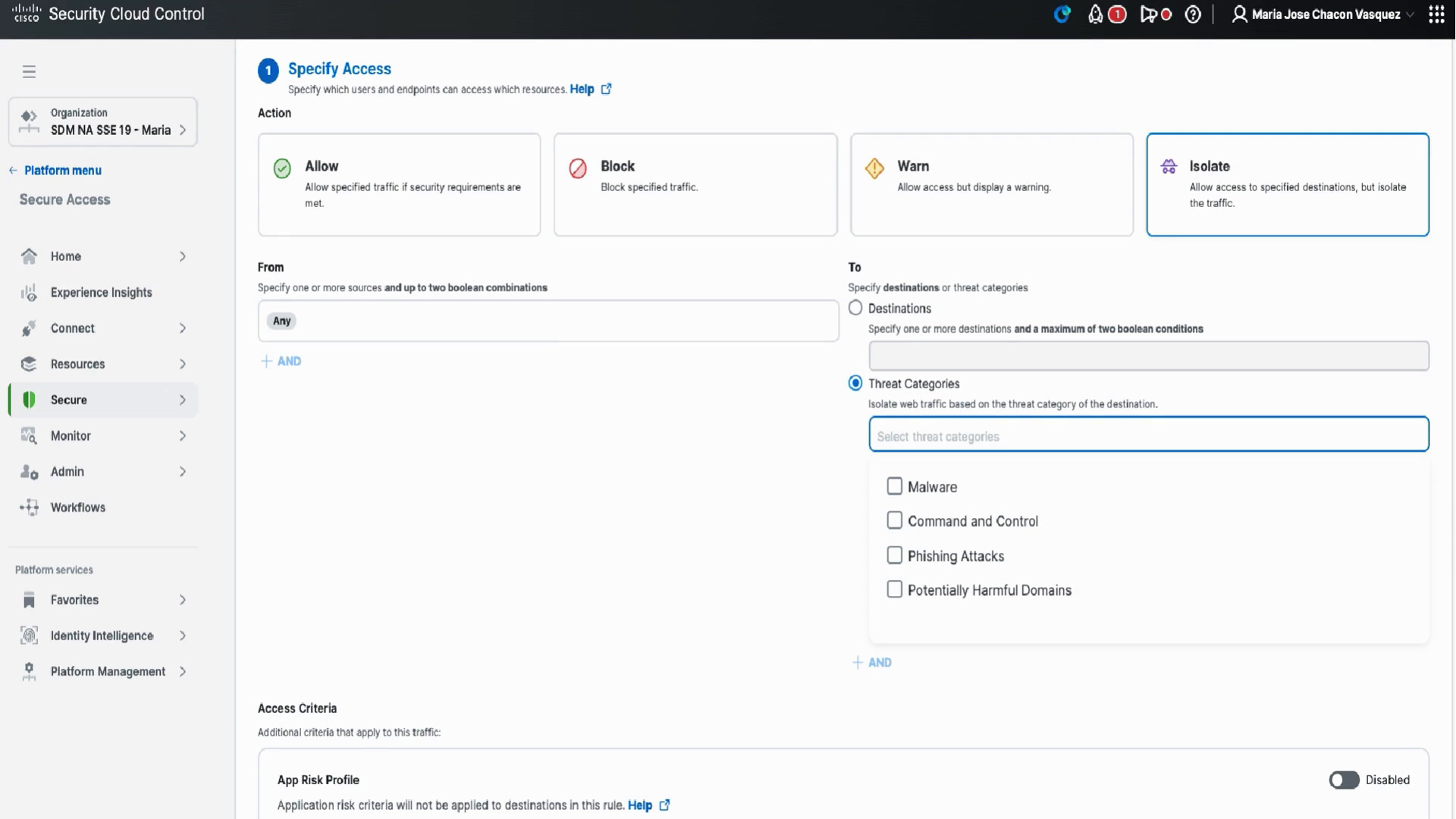Click the Select threat categories field

coord(1149,434)
